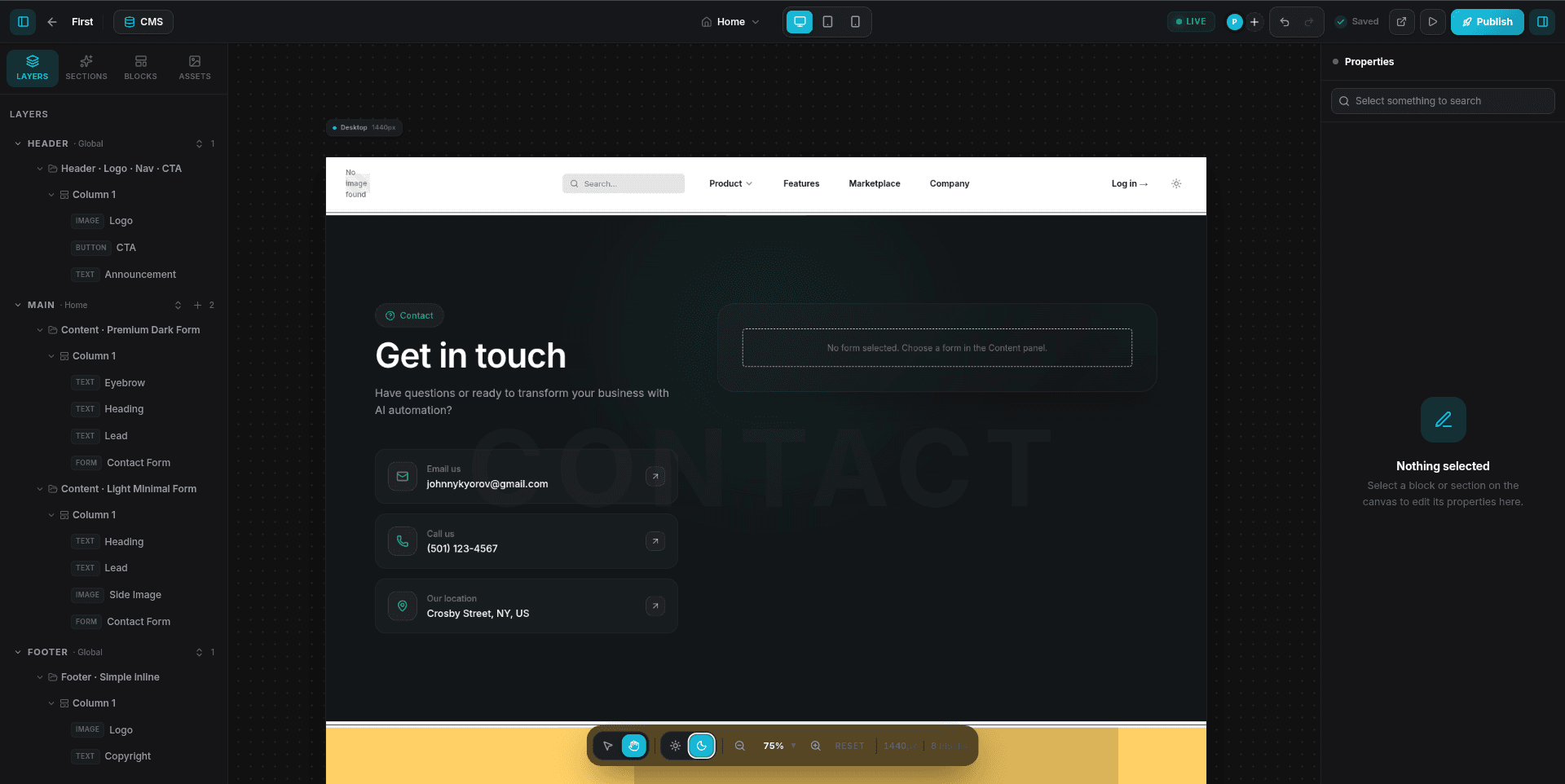
Task: Switch canvas to light mode
Action: tap(675, 746)
